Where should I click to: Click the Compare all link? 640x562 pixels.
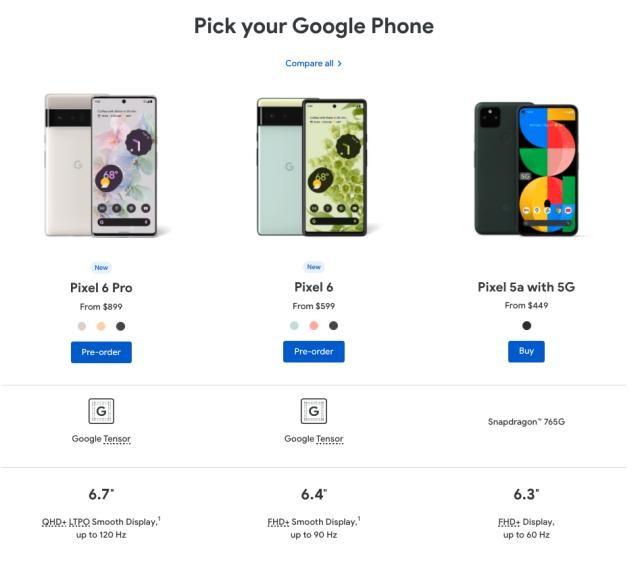[309, 64]
